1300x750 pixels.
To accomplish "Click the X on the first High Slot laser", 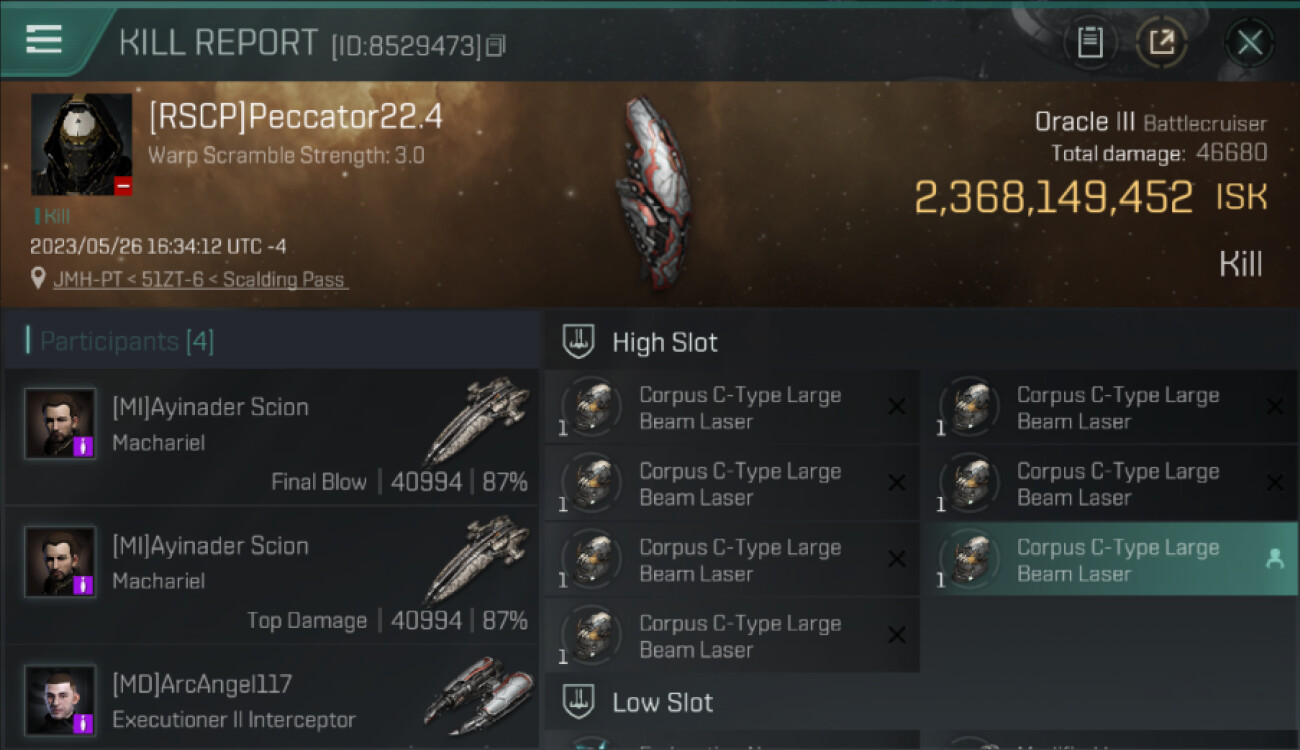I will point(897,407).
